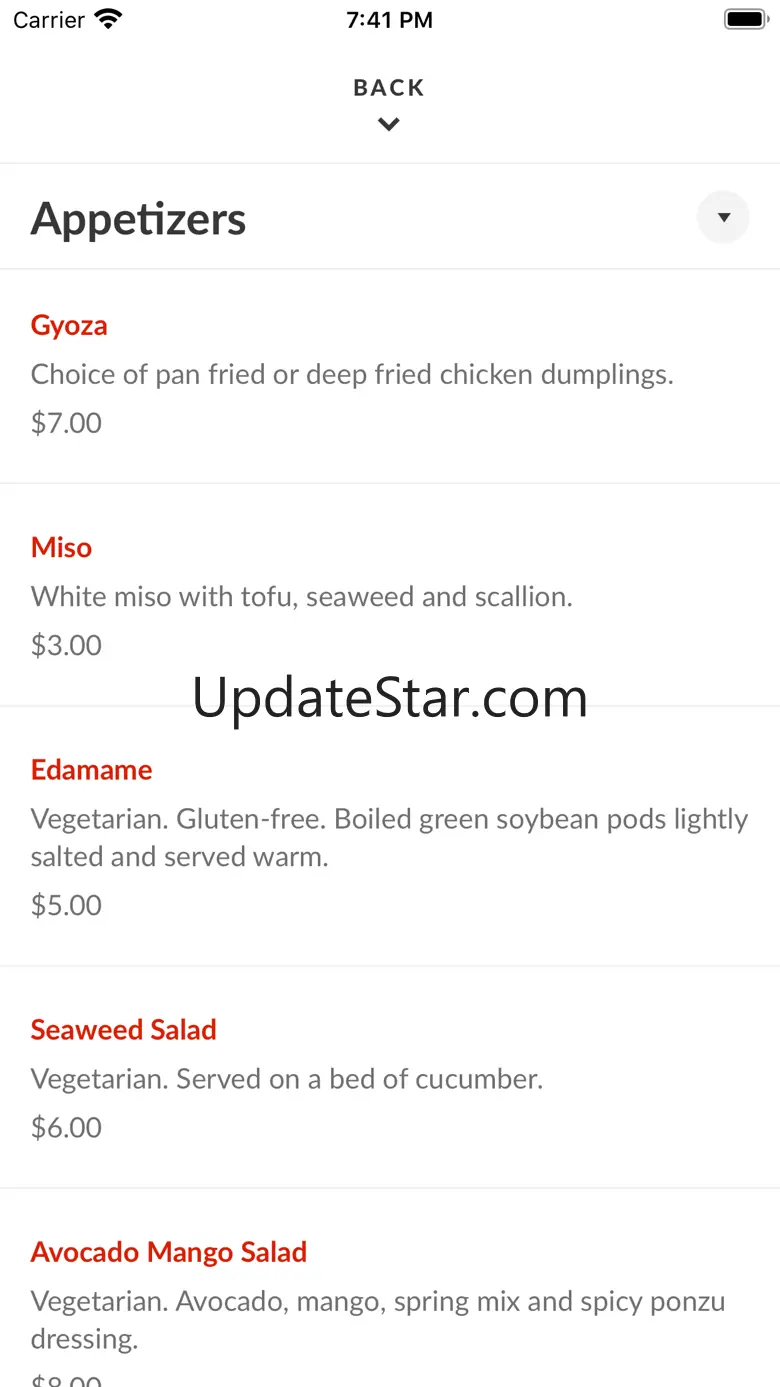Select the Seaweed Salad item

123,1030
